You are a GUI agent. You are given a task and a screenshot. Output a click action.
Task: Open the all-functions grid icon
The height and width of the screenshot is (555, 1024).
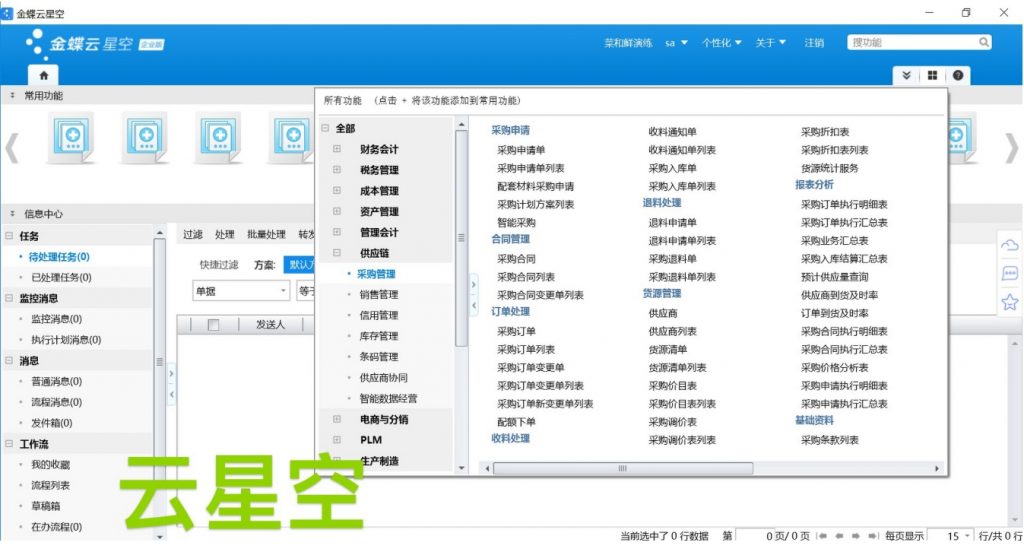(x=932, y=75)
